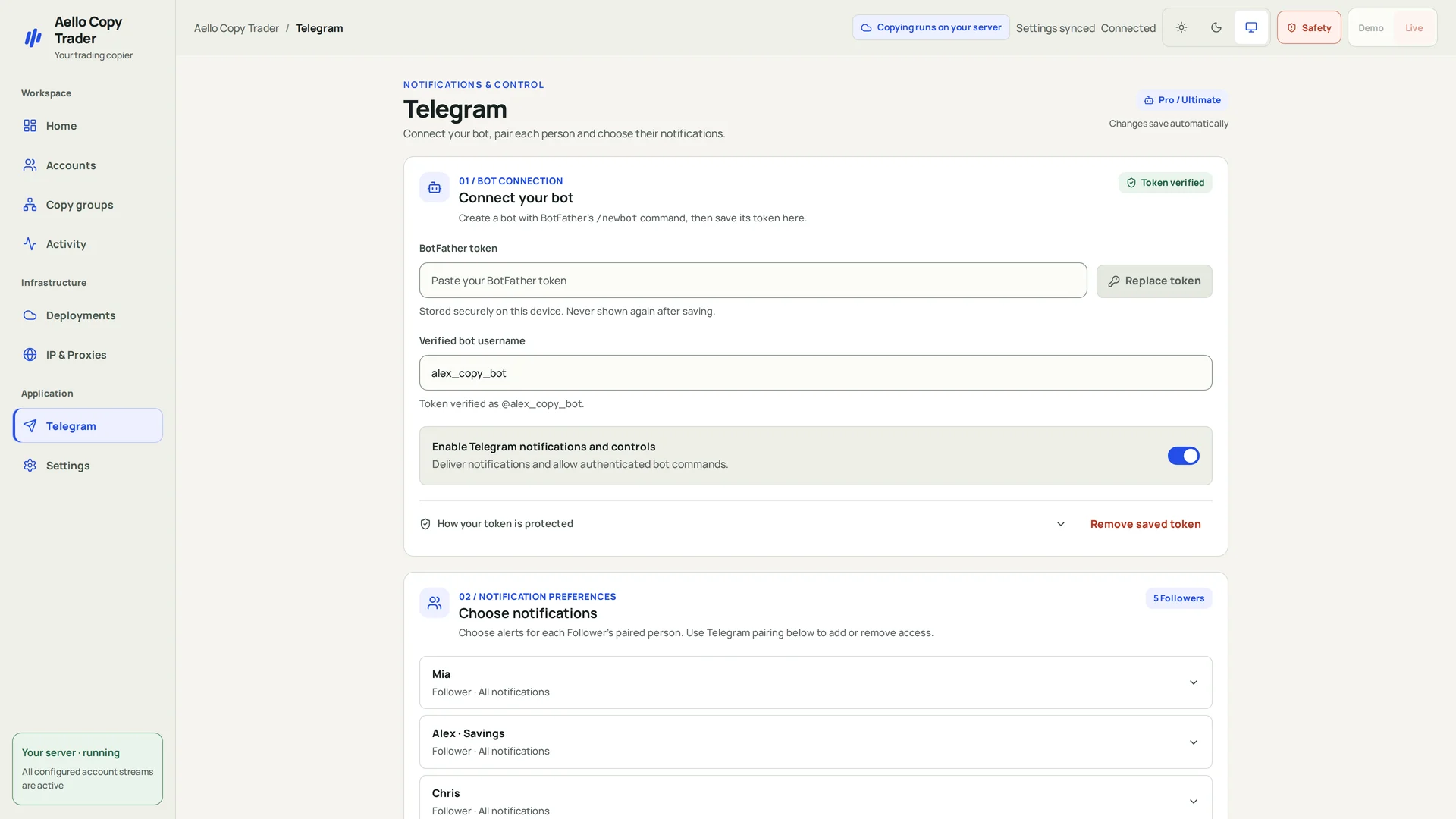1456x819 pixels.
Task: Switch to Live mode
Action: [1414, 28]
